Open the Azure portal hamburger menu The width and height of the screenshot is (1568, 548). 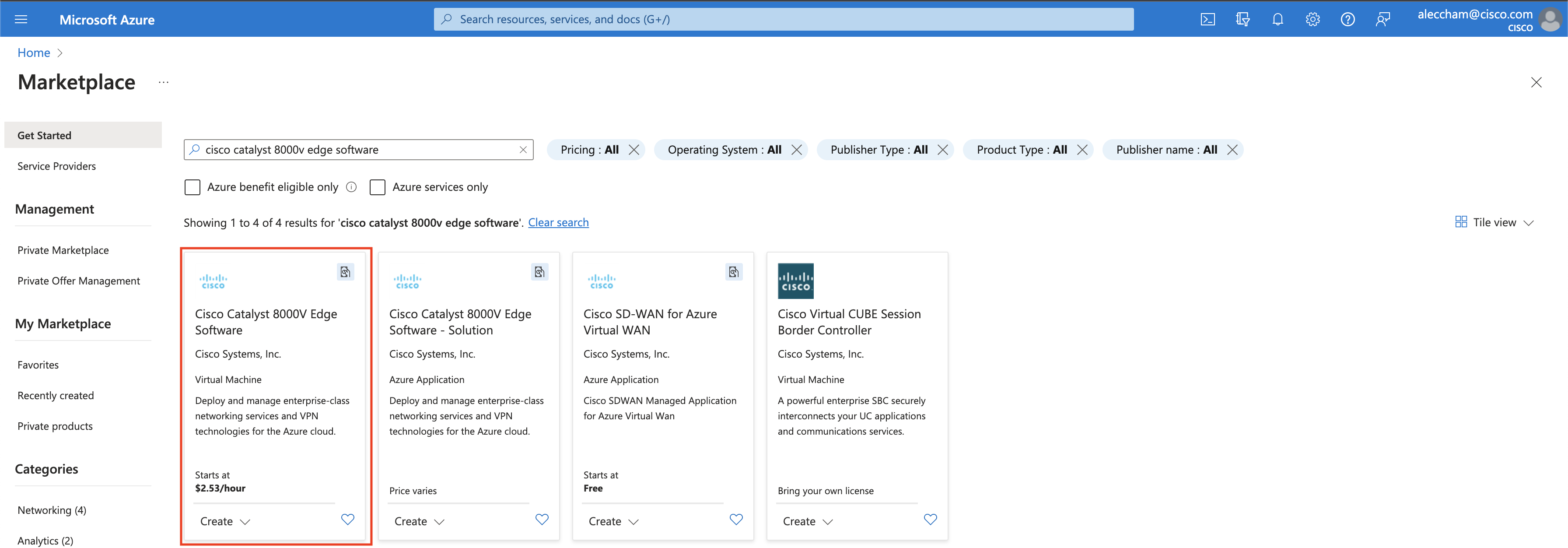(21, 20)
